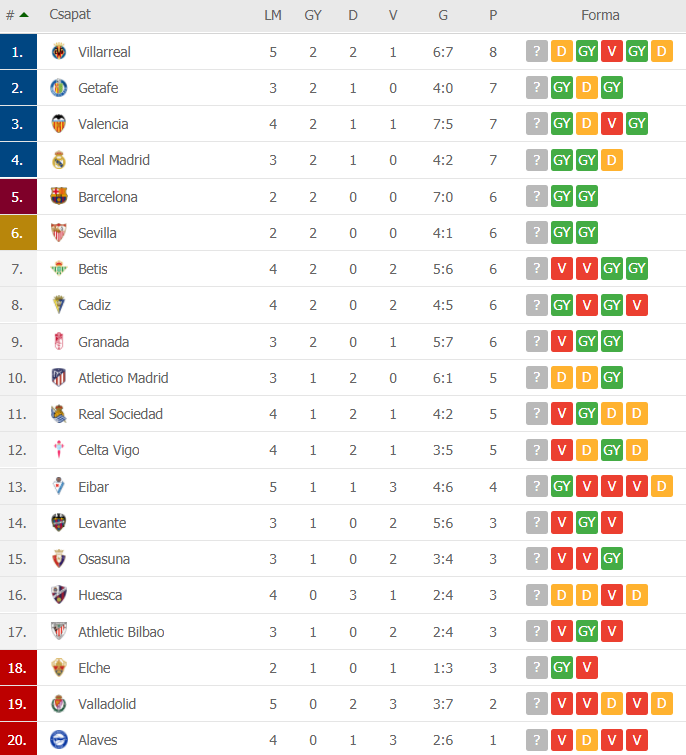
Task: Click the Alaves club crest icon
Action: [x=59, y=740]
